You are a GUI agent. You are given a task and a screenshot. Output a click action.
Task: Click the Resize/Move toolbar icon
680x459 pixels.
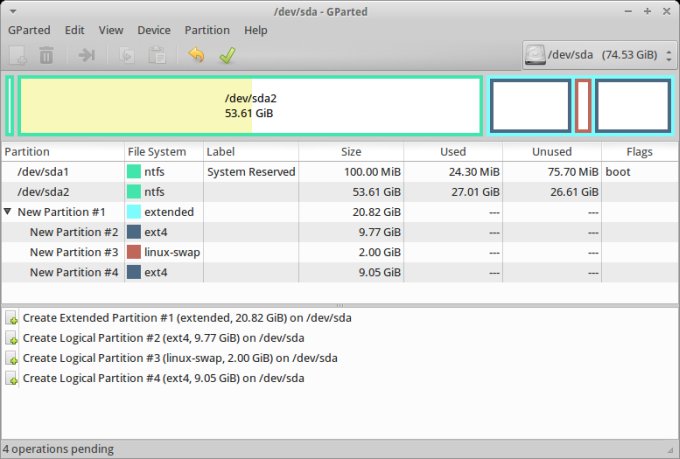point(87,55)
